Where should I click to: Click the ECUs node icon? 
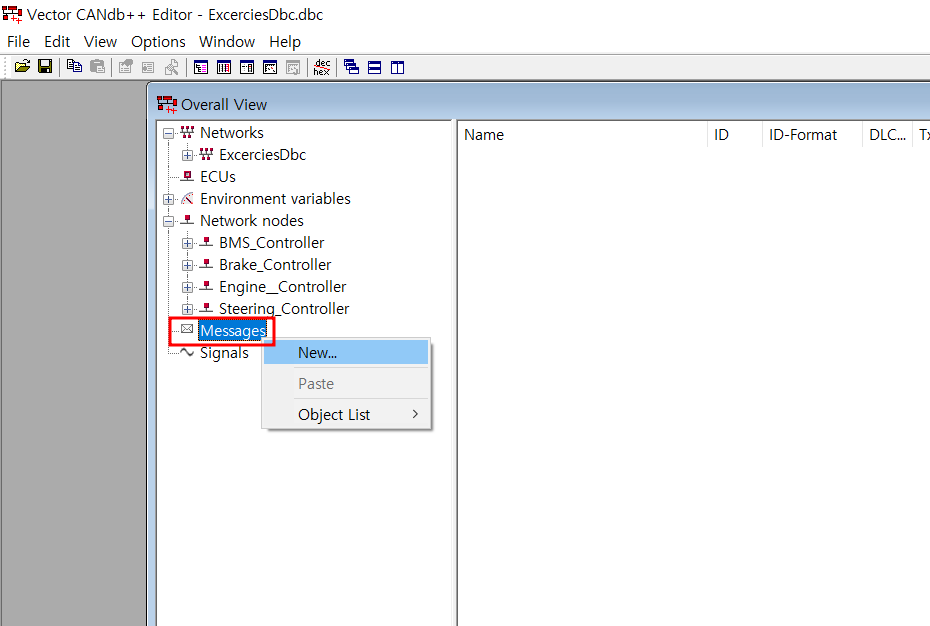(x=187, y=176)
